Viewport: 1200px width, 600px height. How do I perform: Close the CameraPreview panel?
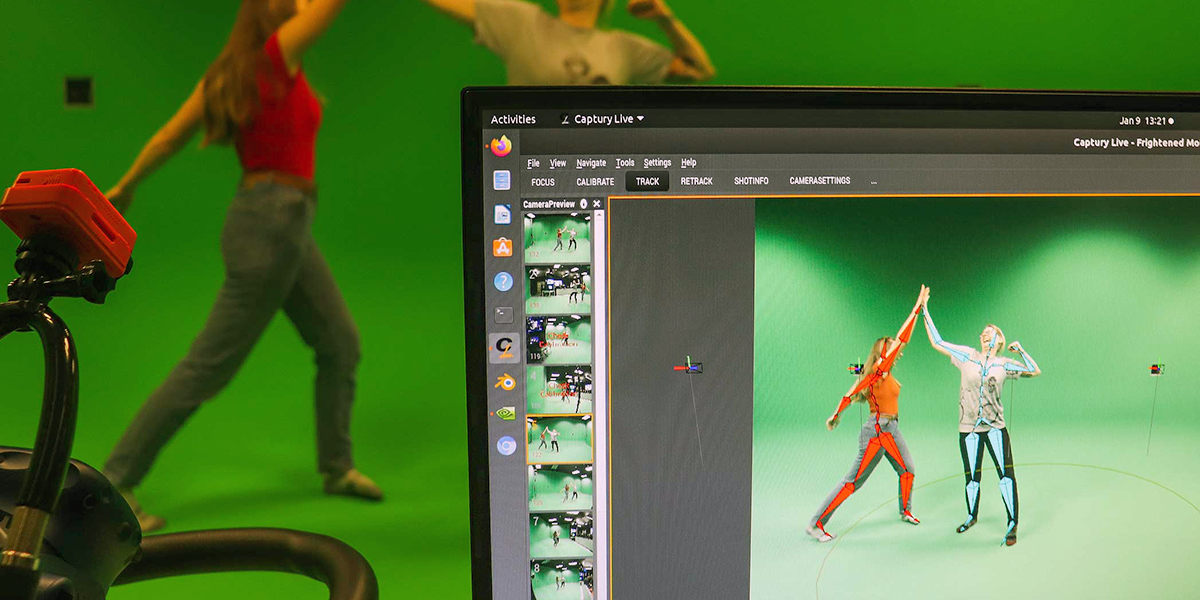click(597, 204)
